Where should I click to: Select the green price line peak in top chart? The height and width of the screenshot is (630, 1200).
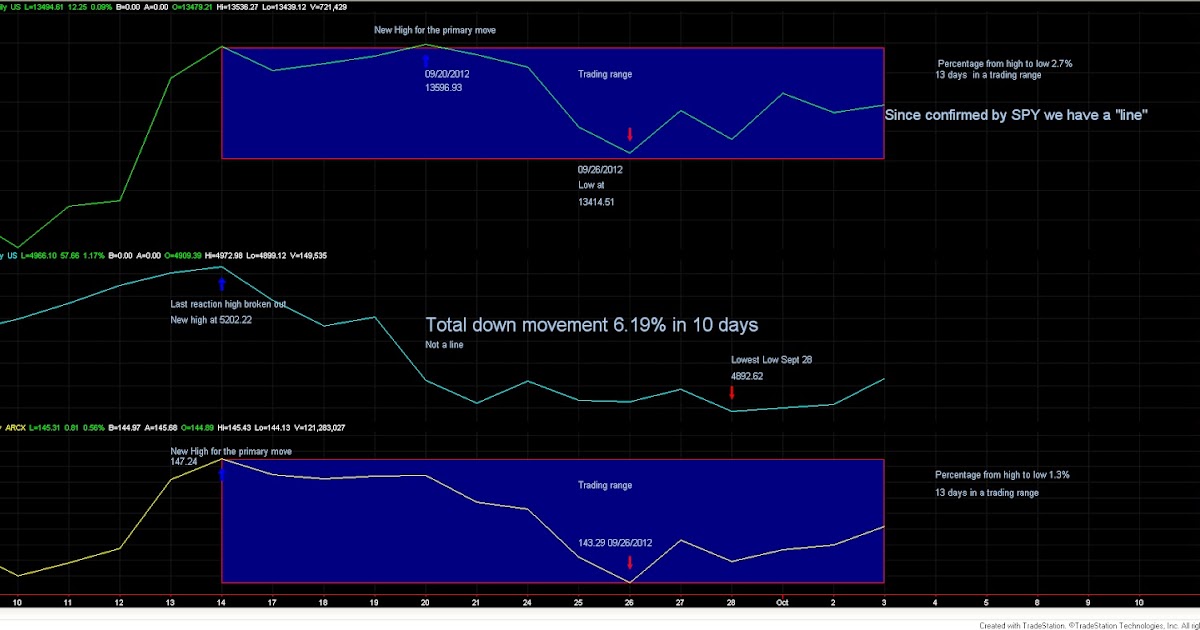pos(221,47)
